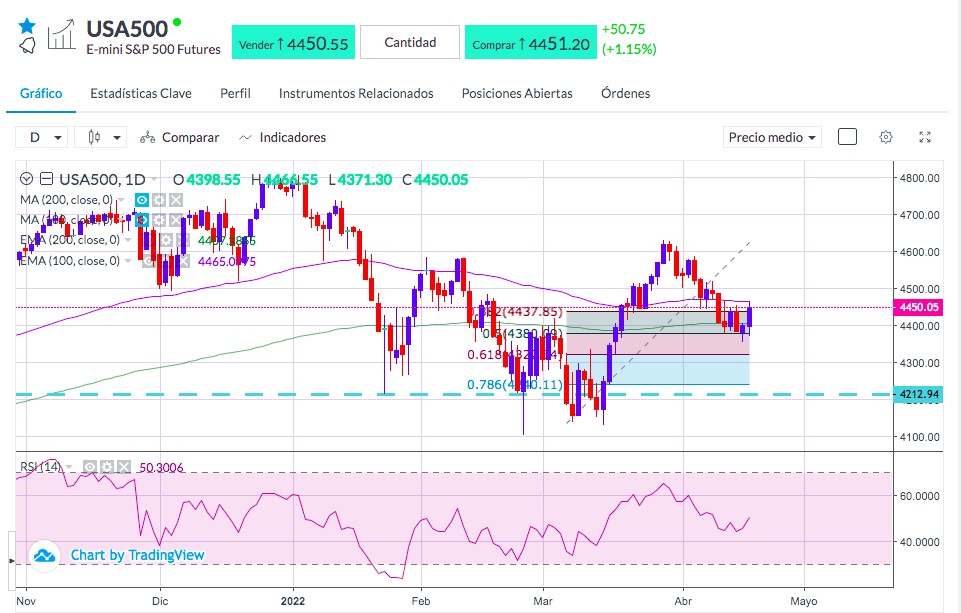Open the Indicadores list
This screenshot has height=613, width=961.
click(x=283, y=137)
